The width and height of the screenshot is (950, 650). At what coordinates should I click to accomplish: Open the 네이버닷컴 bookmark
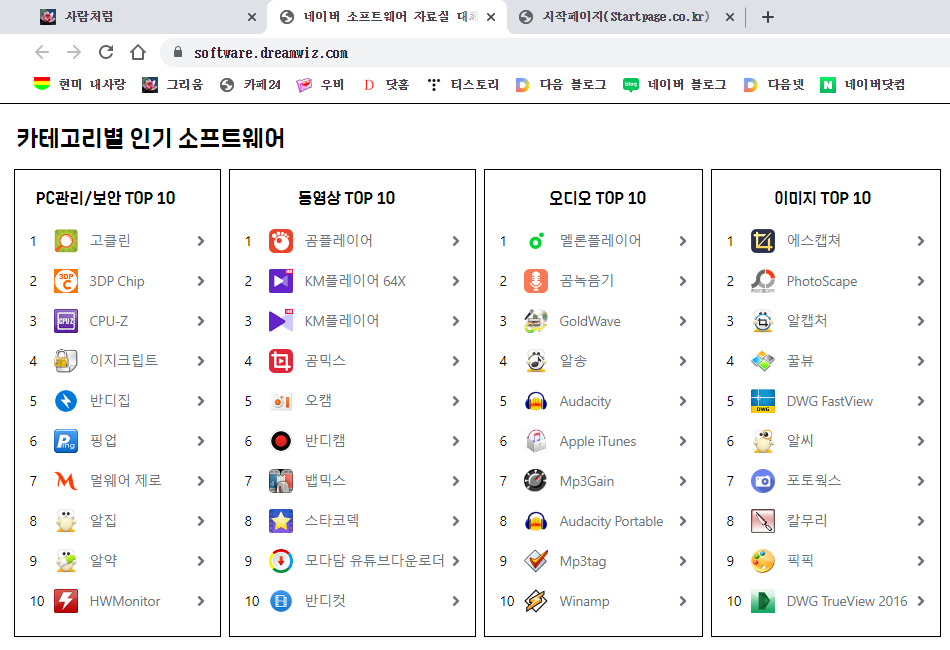pos(863,85)
